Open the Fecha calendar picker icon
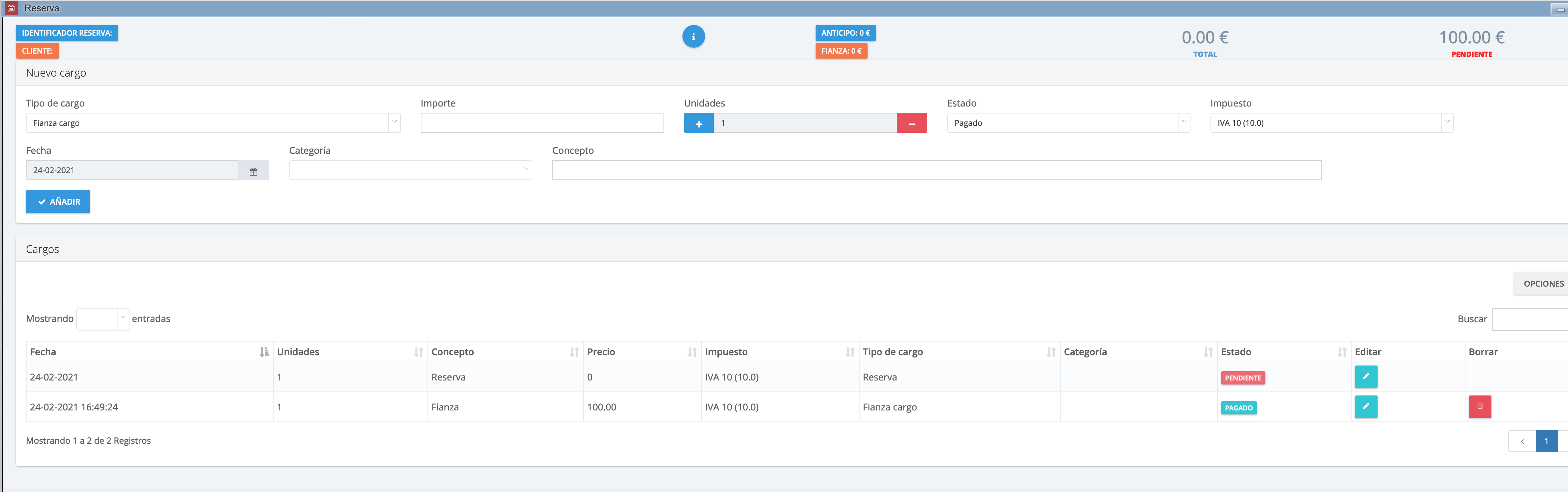 (253, 171)
